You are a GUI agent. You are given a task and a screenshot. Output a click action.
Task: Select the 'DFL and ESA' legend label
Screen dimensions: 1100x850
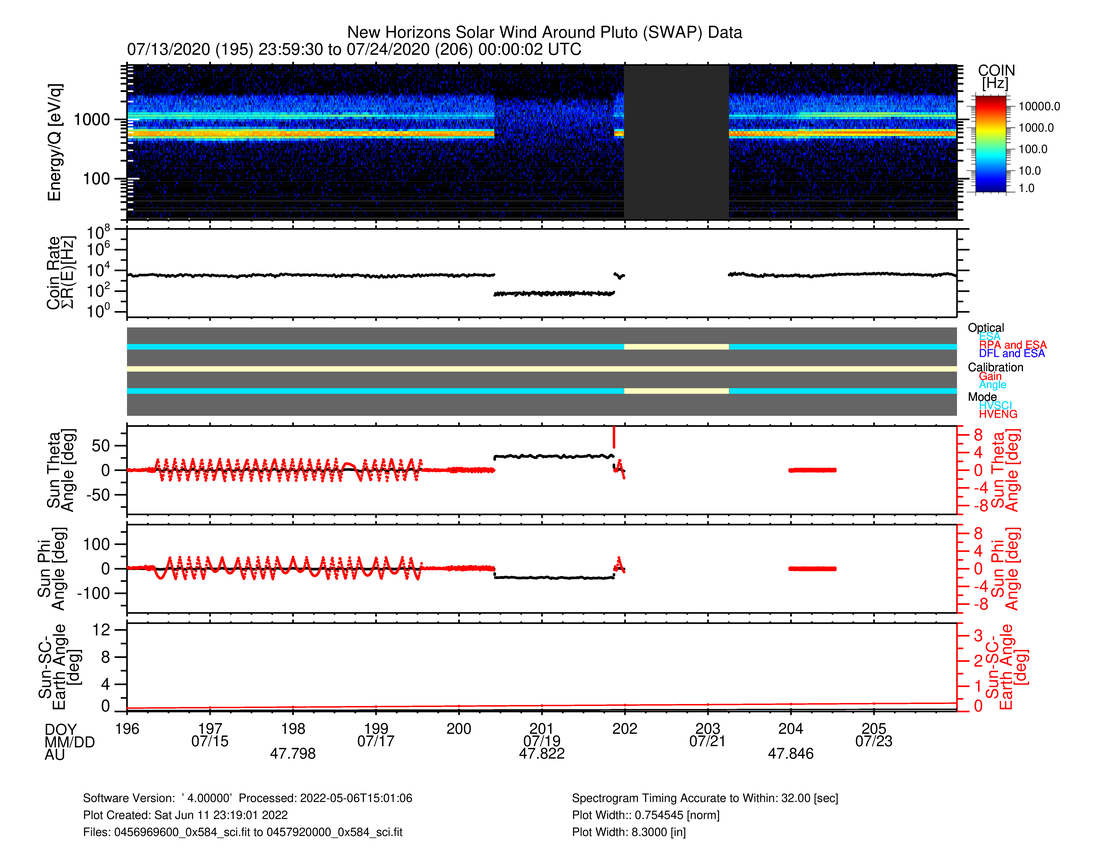click(1012, 354)
